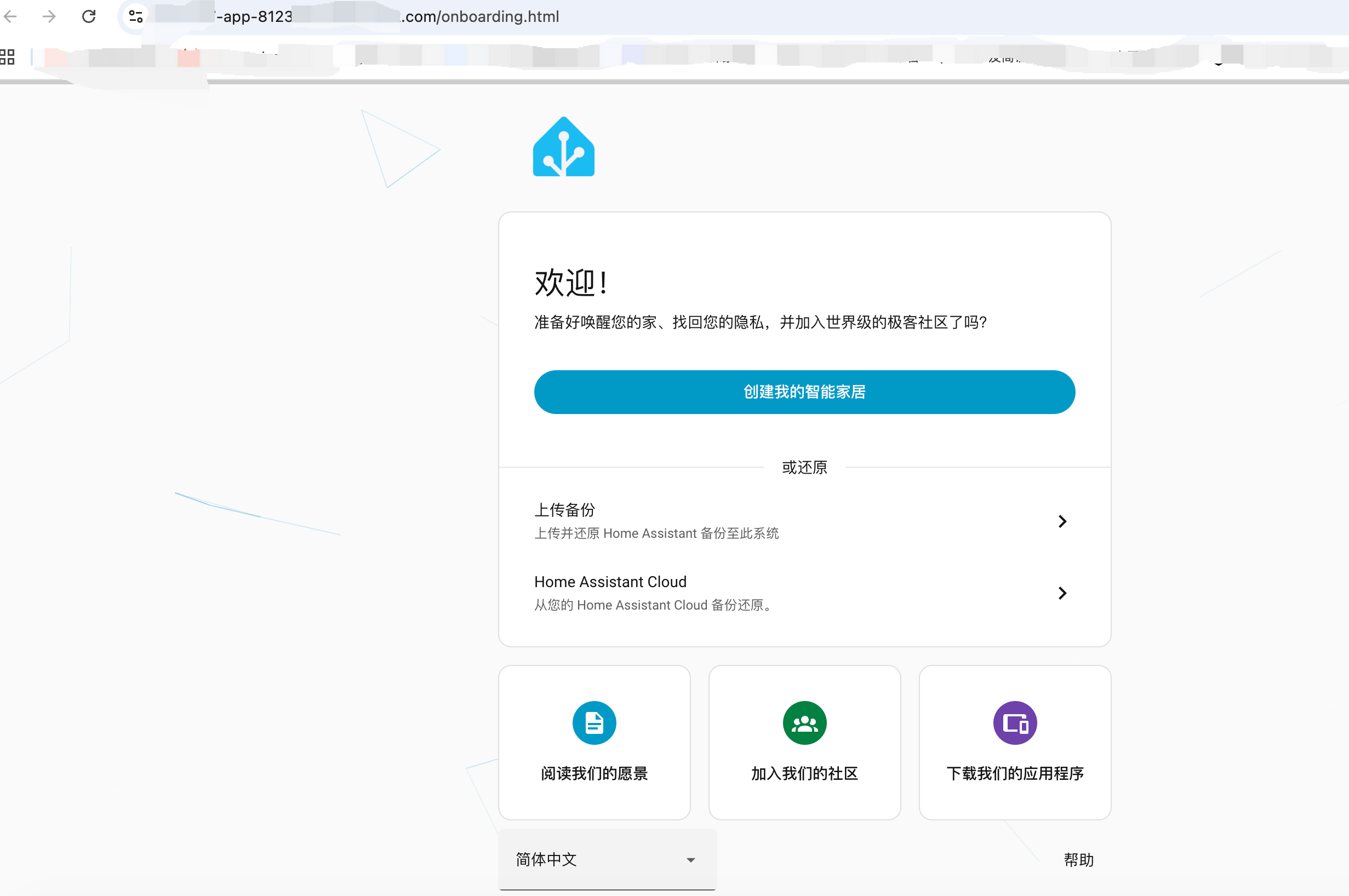Viewport: 1349px width, 896px height.
Task: Reload the onboarding page
Action: [x=89, y=16]
